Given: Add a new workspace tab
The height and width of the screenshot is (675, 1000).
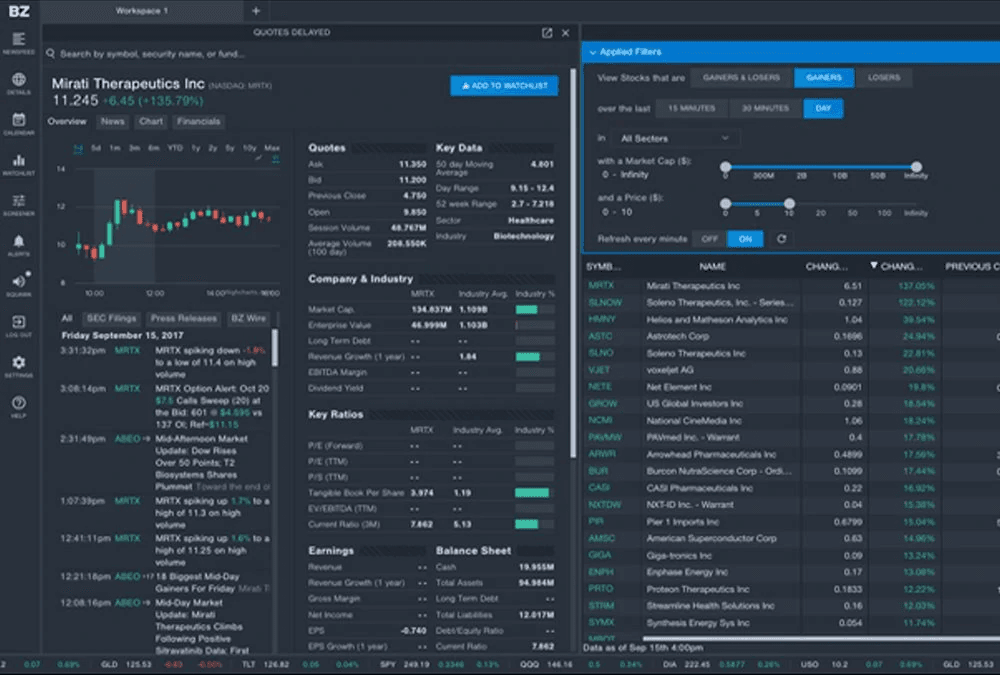Looking at the screenshot, I should 256,11.
